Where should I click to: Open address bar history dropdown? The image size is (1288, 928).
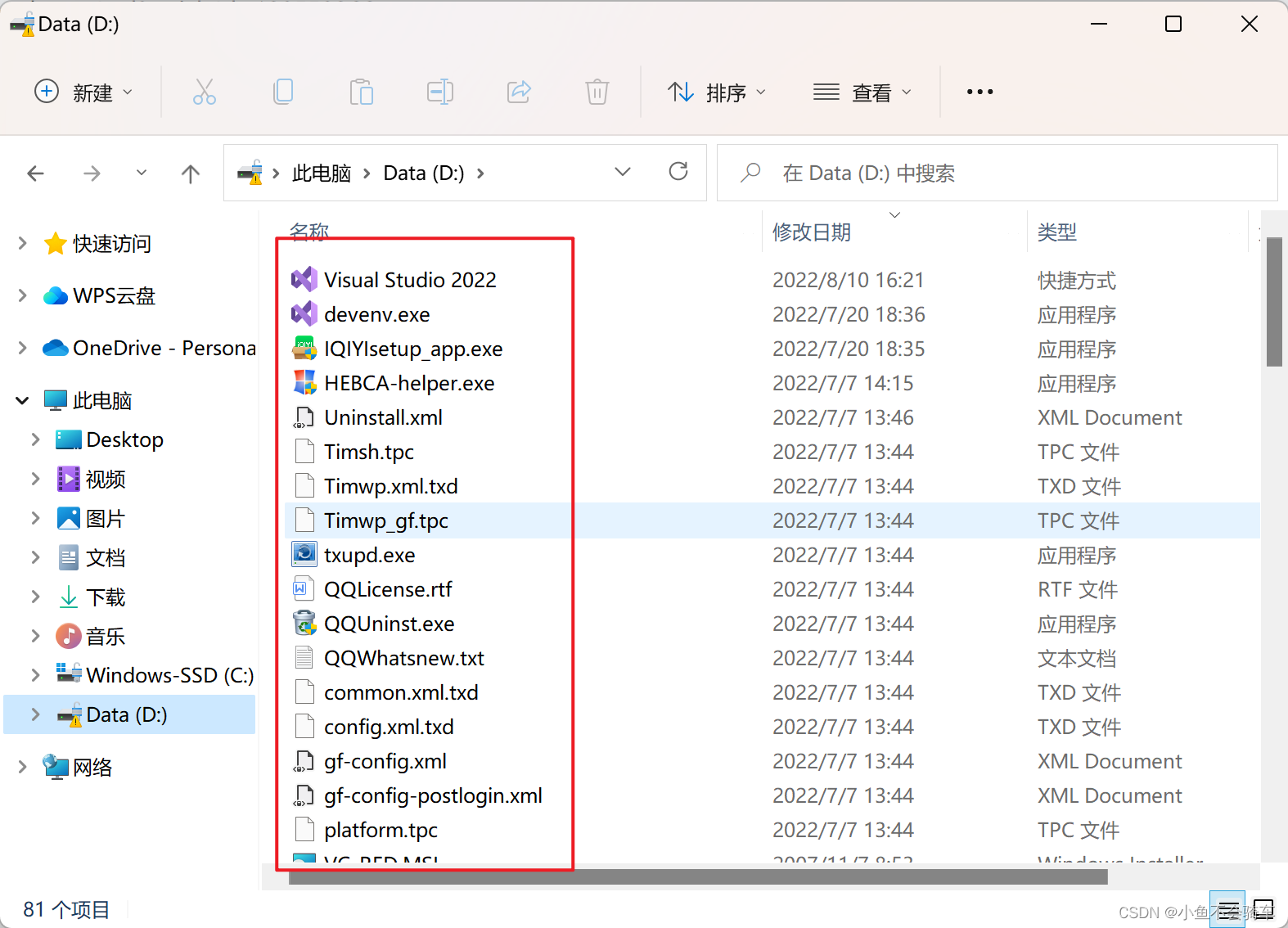(623, 172)
